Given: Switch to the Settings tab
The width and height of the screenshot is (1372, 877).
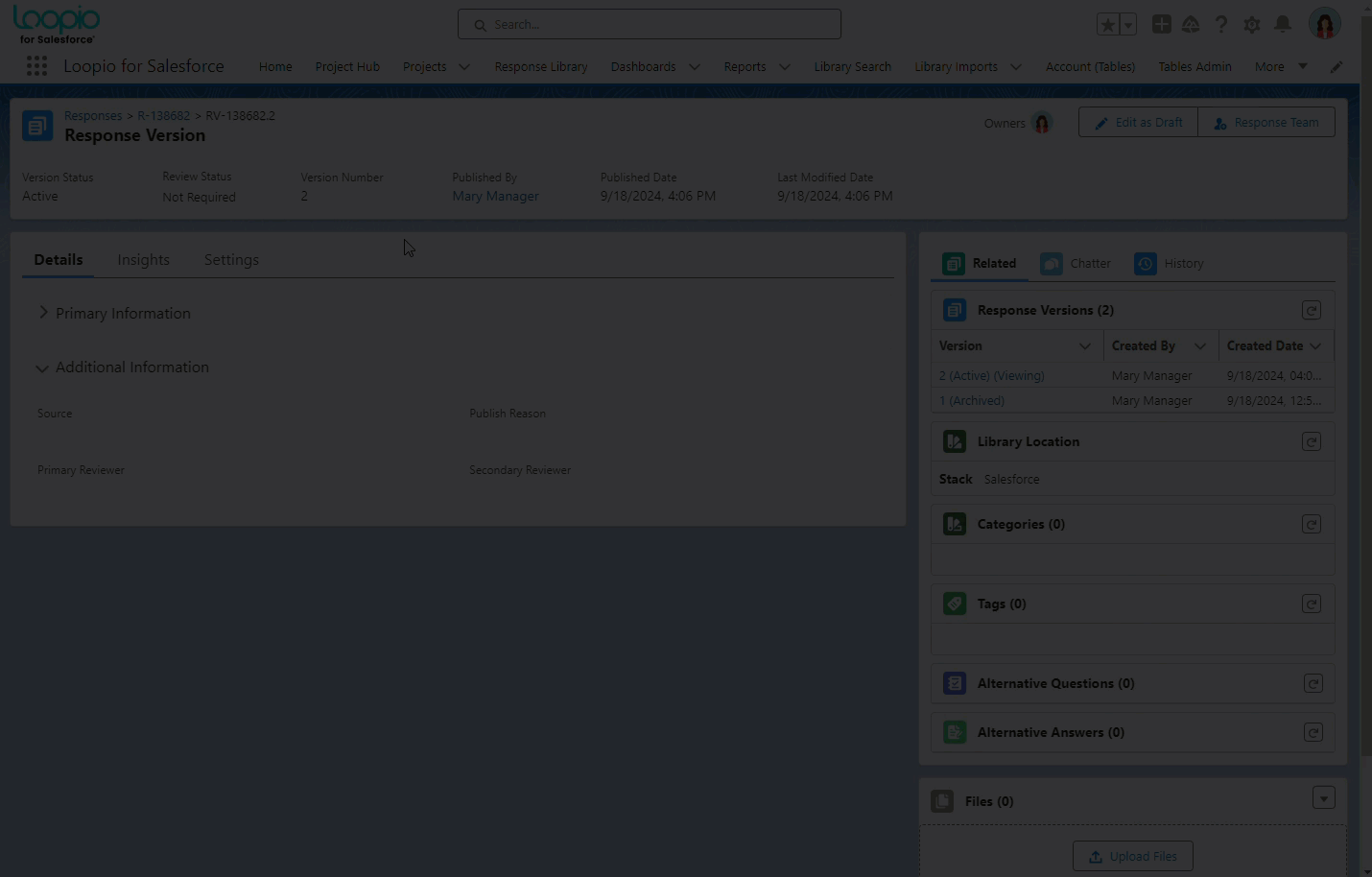Looking at the screenshot, I should click(x=231, y=260).
